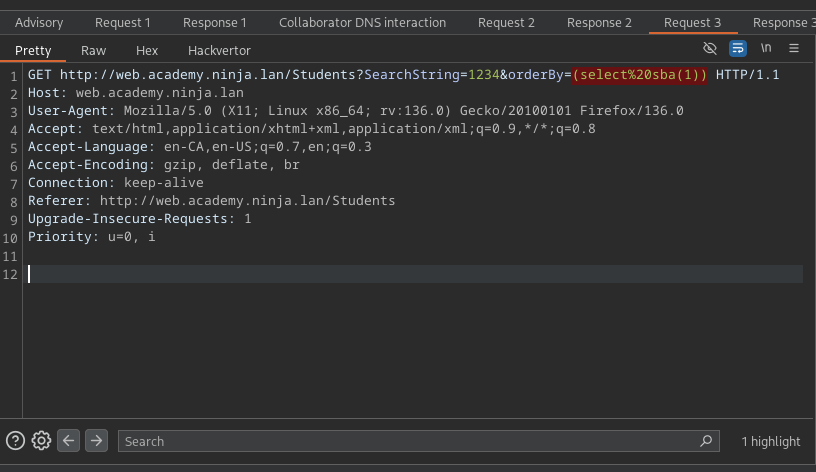816x472 pixels.
Task: Open the Hackvertor tab
Action: point(219,50)
